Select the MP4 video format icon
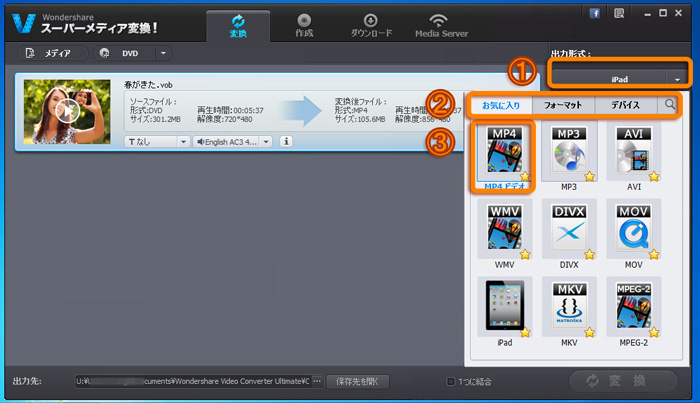Image resolution: width=700 pixels, height=403 pixels. click(504, 152)
